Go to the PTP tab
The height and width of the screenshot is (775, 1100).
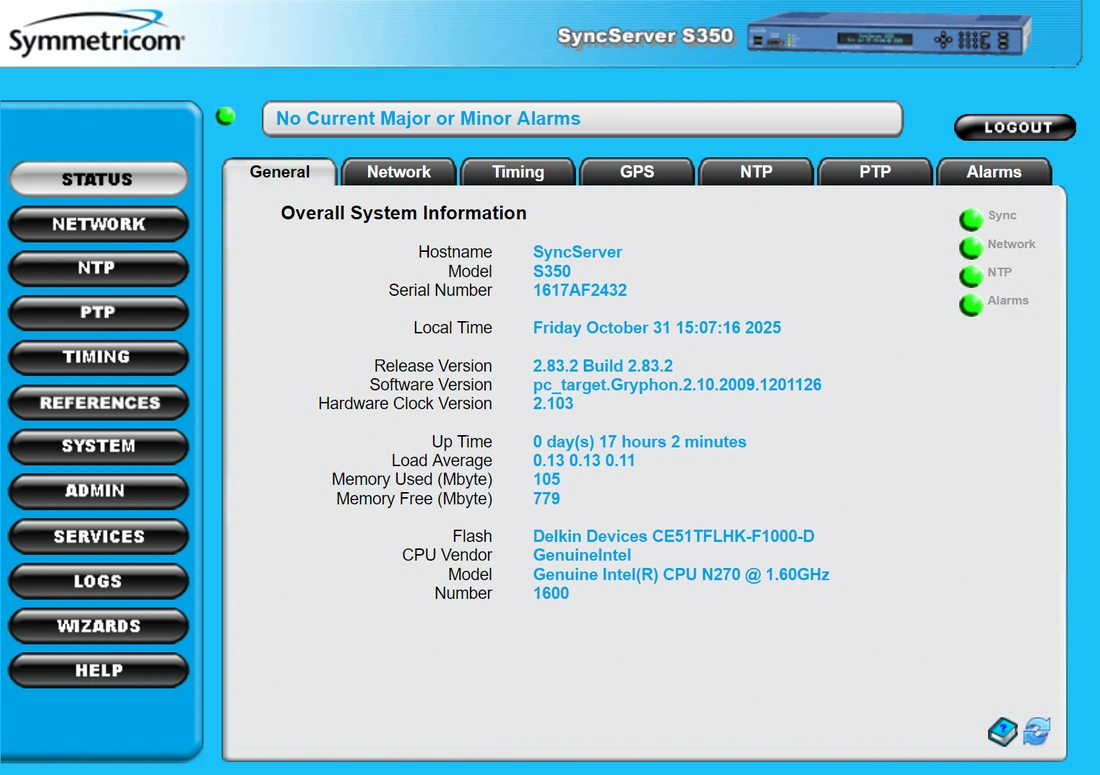click(874, 172)
